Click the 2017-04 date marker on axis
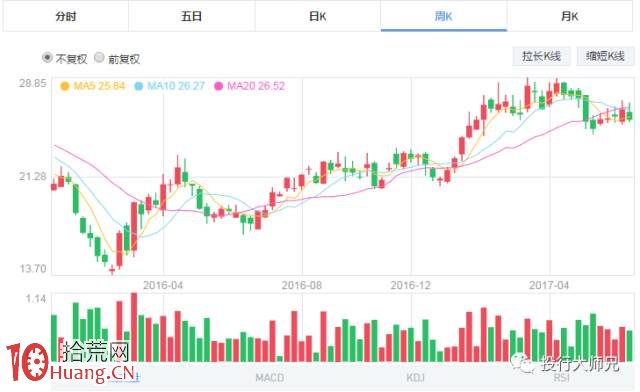 [x=549, y=285]
